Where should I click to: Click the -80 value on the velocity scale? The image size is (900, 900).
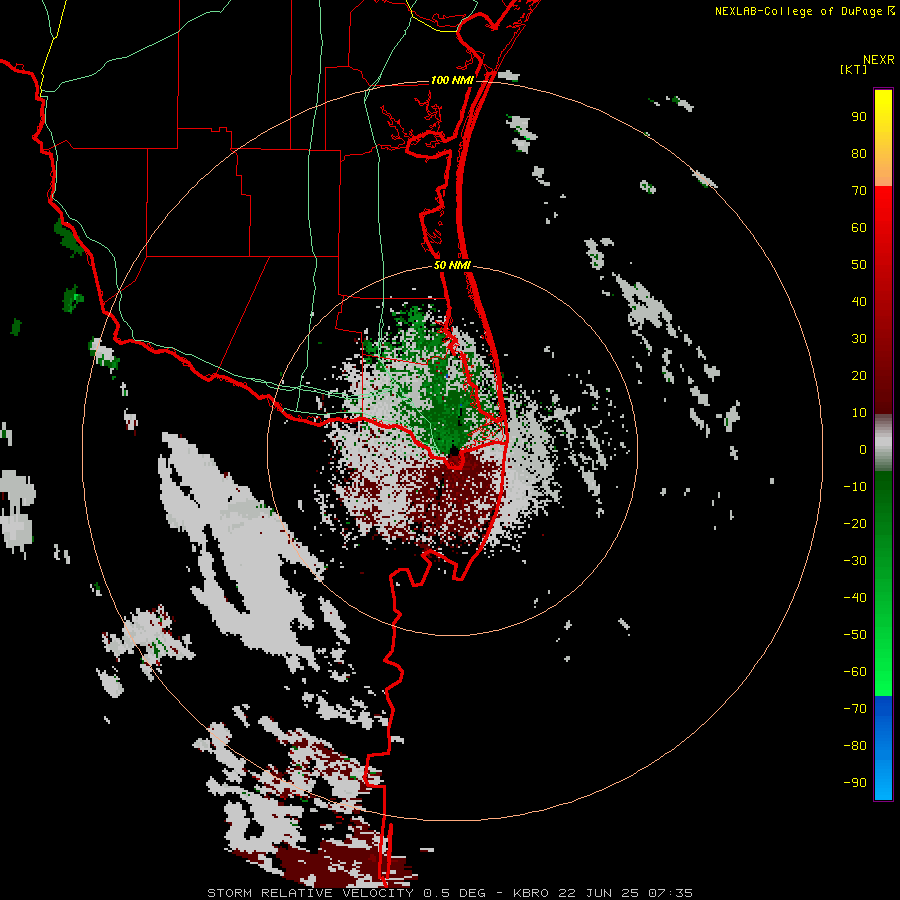855,746
